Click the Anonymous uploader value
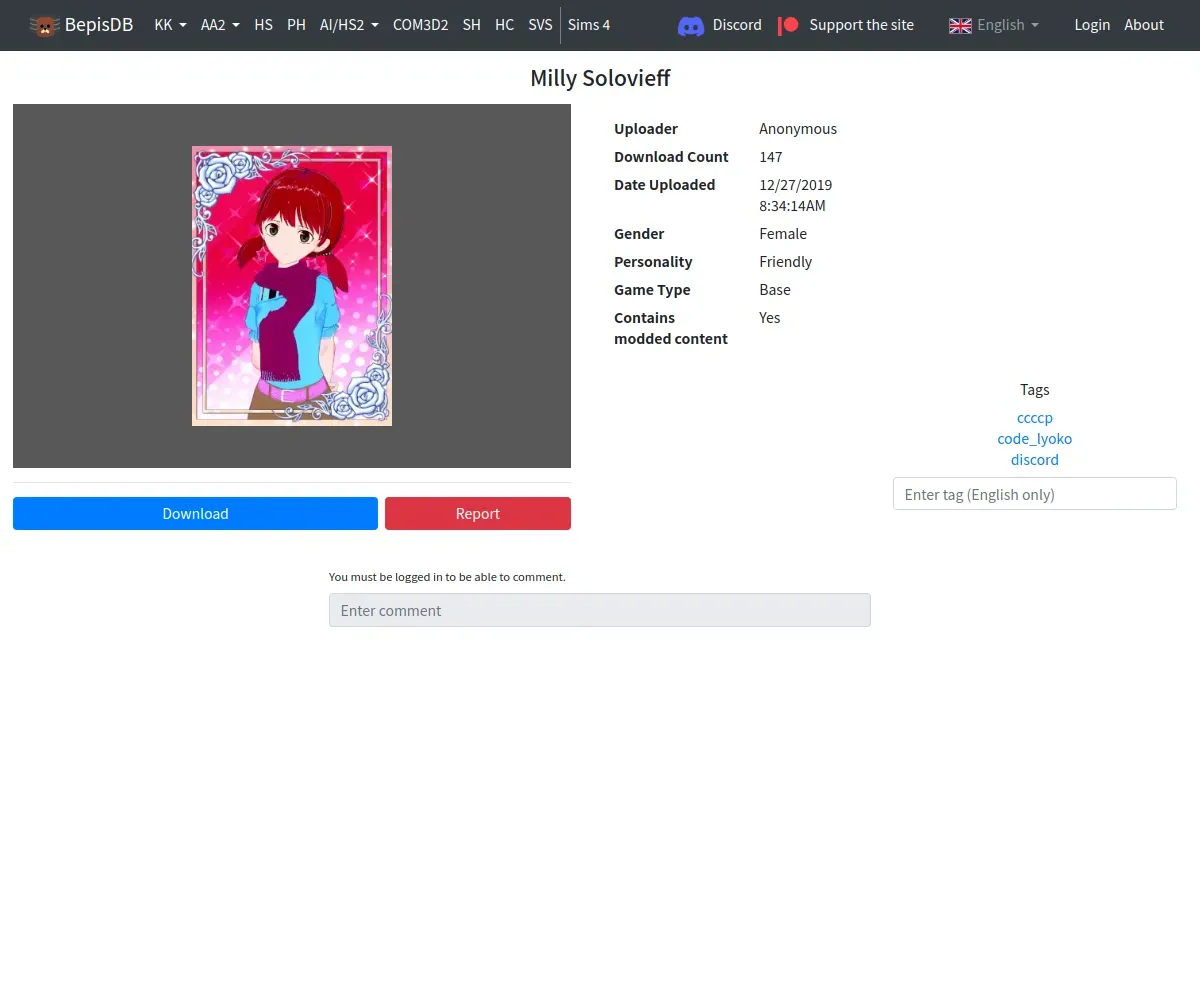Screen dimensions: 1200x1000 click(x=798, y=129)
